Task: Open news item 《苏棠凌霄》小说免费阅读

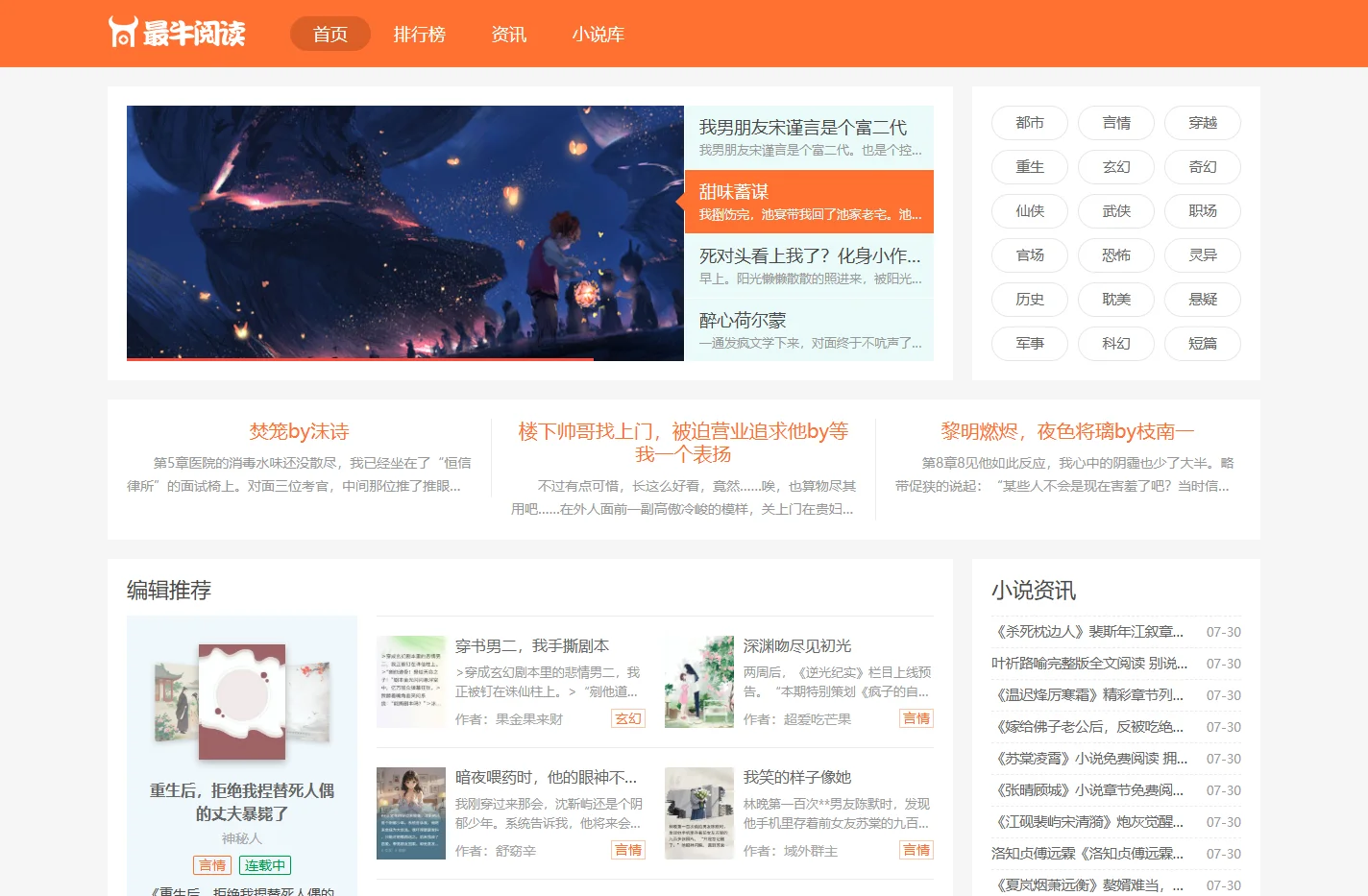Action: (1089, 759)
